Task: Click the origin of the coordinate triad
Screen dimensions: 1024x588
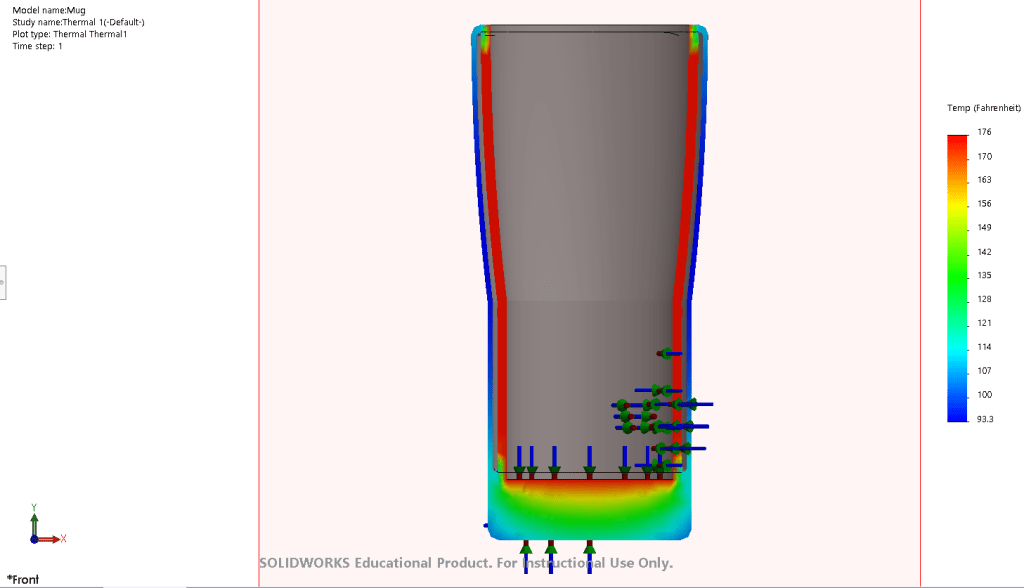Action: (x=33, y=538)
